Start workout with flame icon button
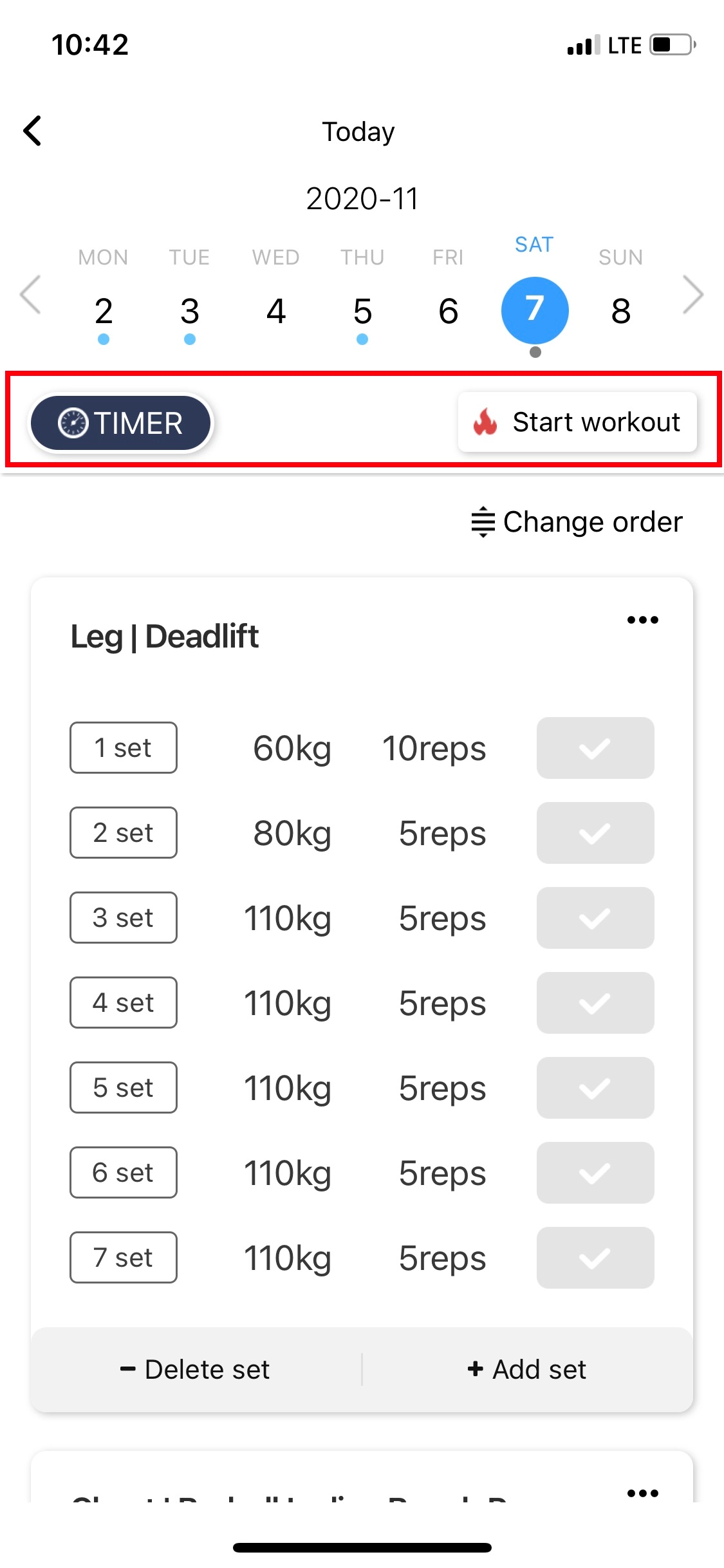The height and width of the screenshot is (1568, 724). 577,422
